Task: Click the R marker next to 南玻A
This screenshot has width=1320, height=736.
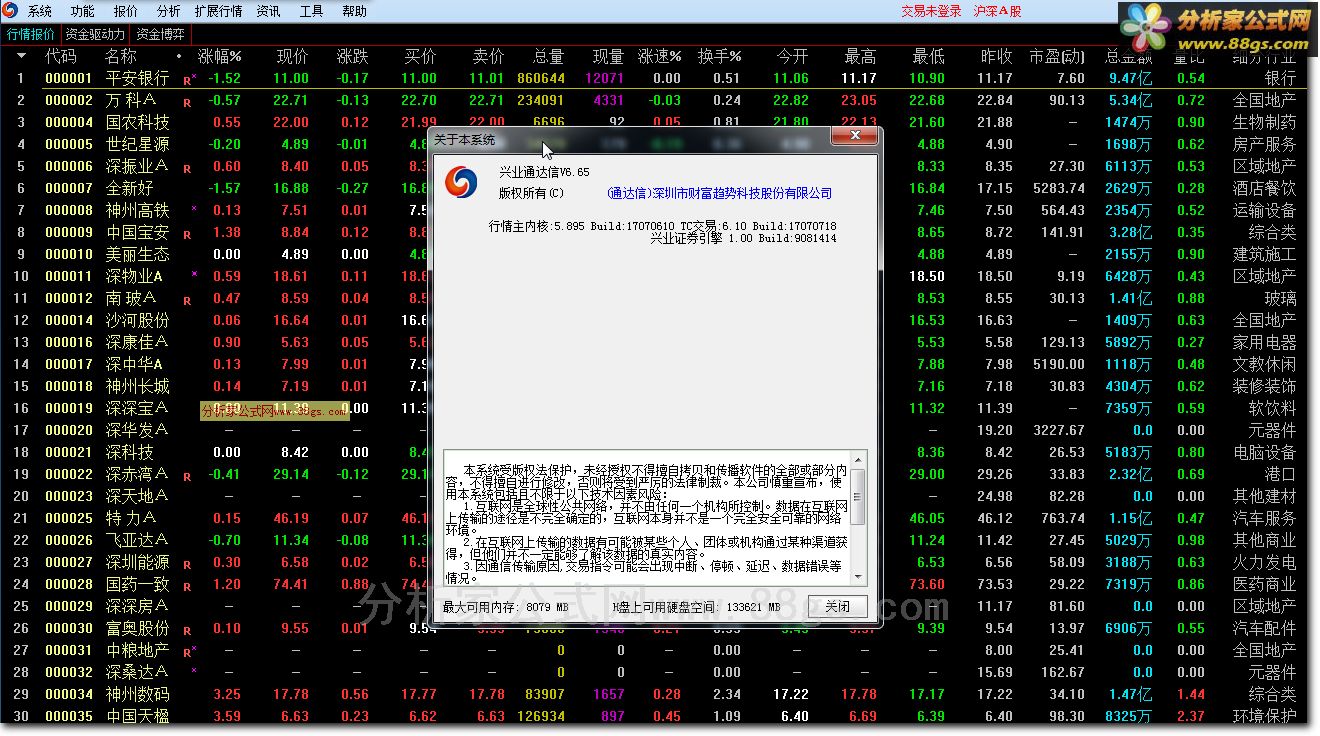Action: tap(187, 301)
